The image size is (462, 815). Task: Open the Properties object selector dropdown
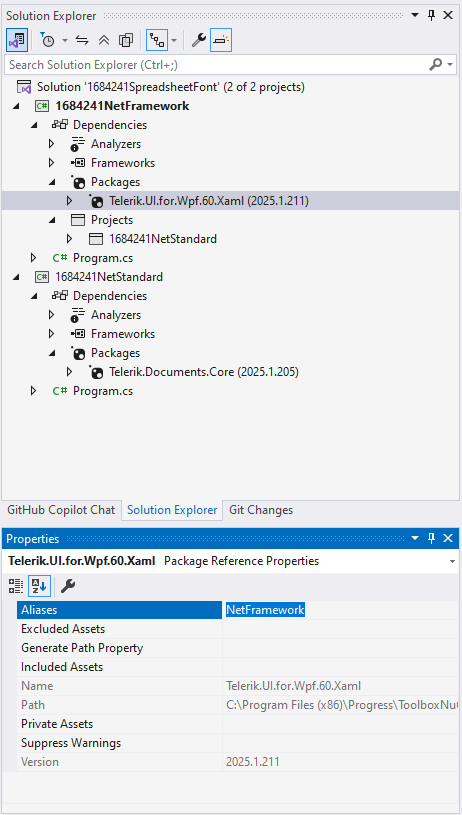(453, 561)
